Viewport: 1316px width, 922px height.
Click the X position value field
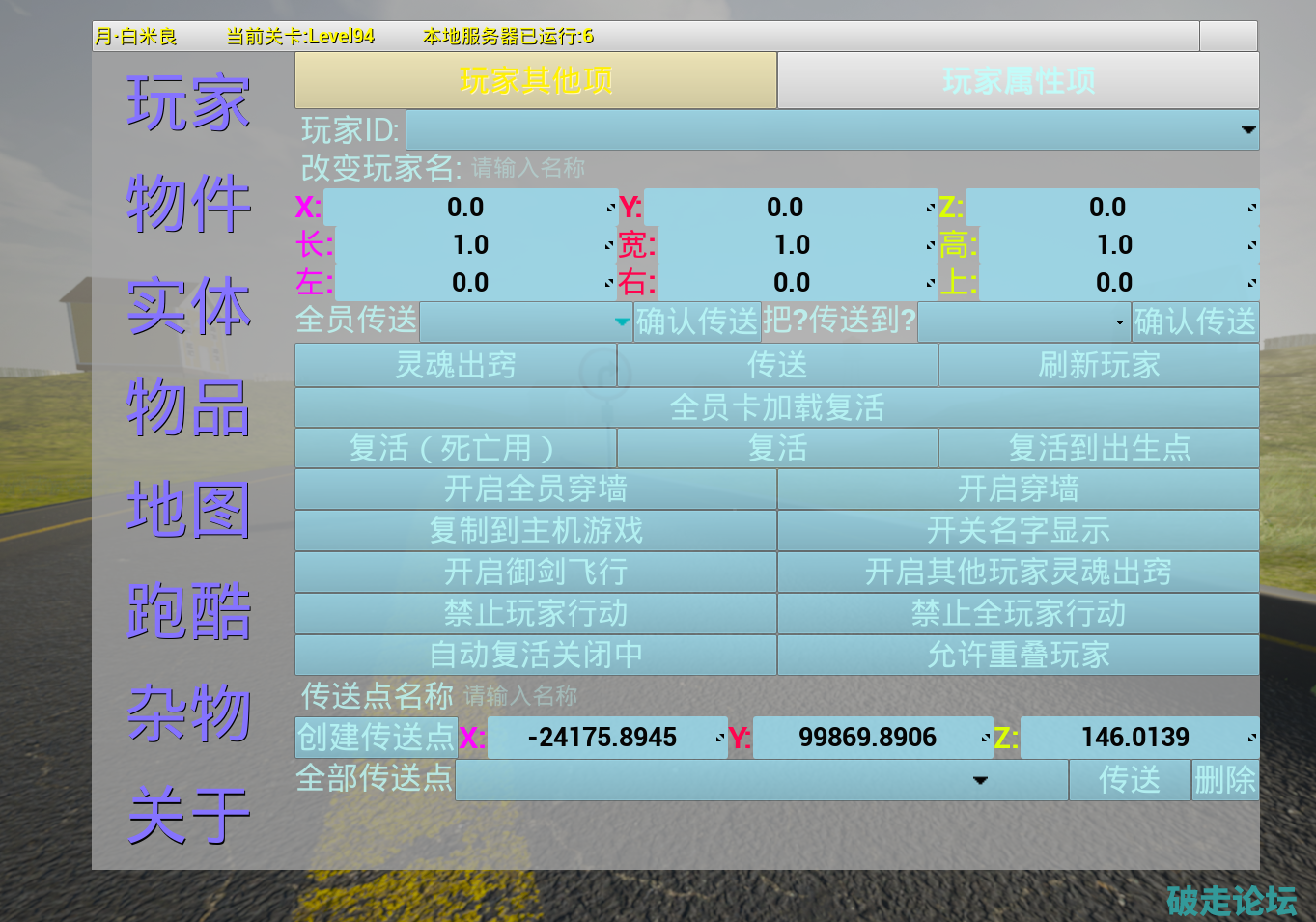(467, 208)
